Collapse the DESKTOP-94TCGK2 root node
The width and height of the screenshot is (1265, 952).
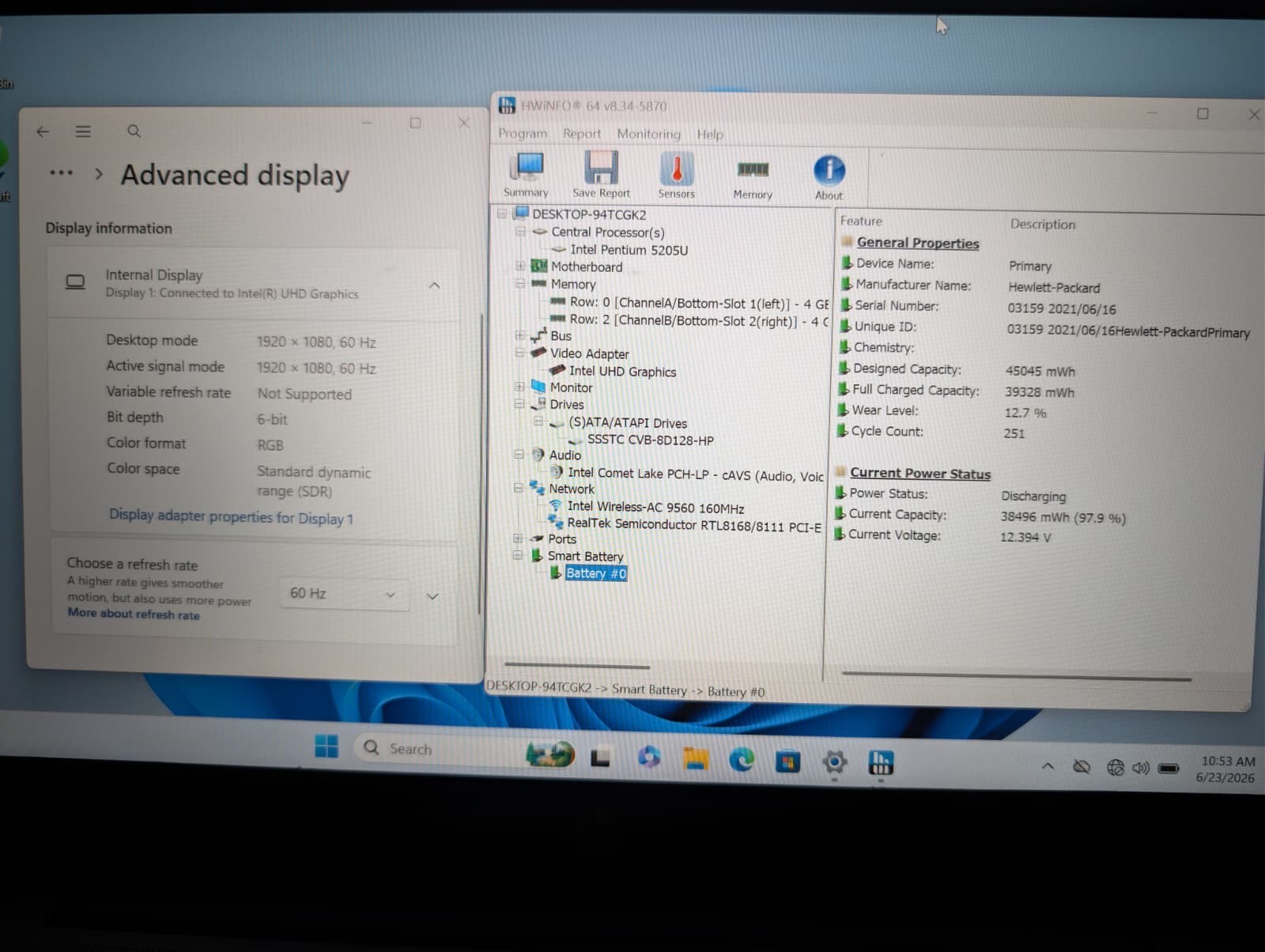point(502,213)
